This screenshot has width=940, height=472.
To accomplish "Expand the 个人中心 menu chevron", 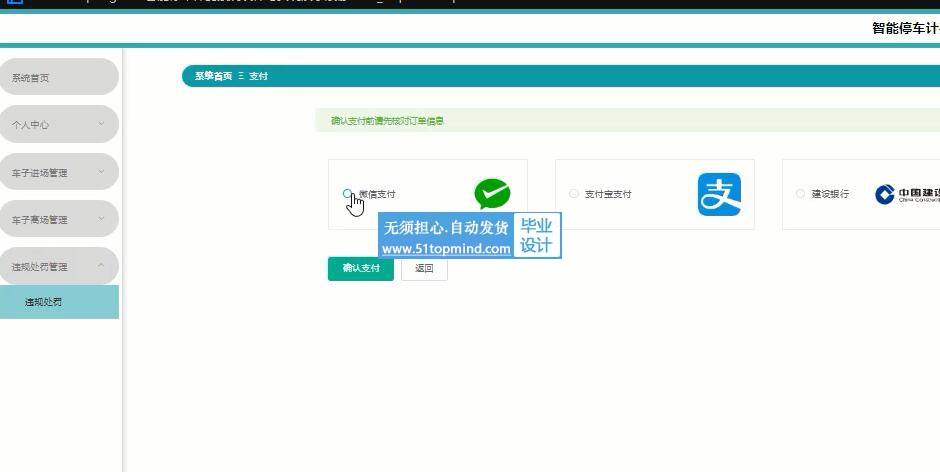I will pyautogui.click(x=101, y=124).
